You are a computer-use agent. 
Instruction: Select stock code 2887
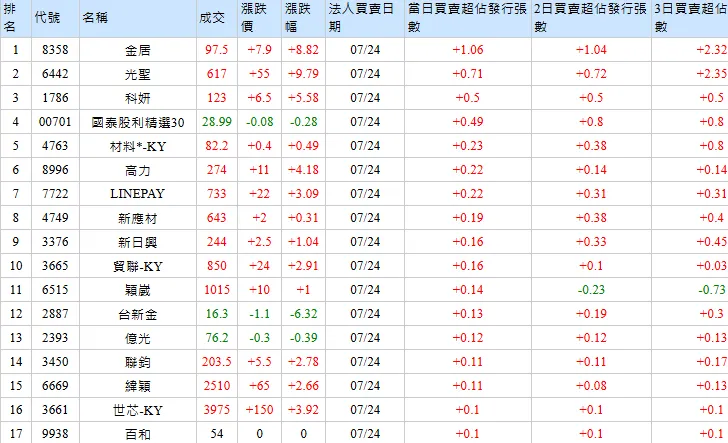tap(55, 313)
